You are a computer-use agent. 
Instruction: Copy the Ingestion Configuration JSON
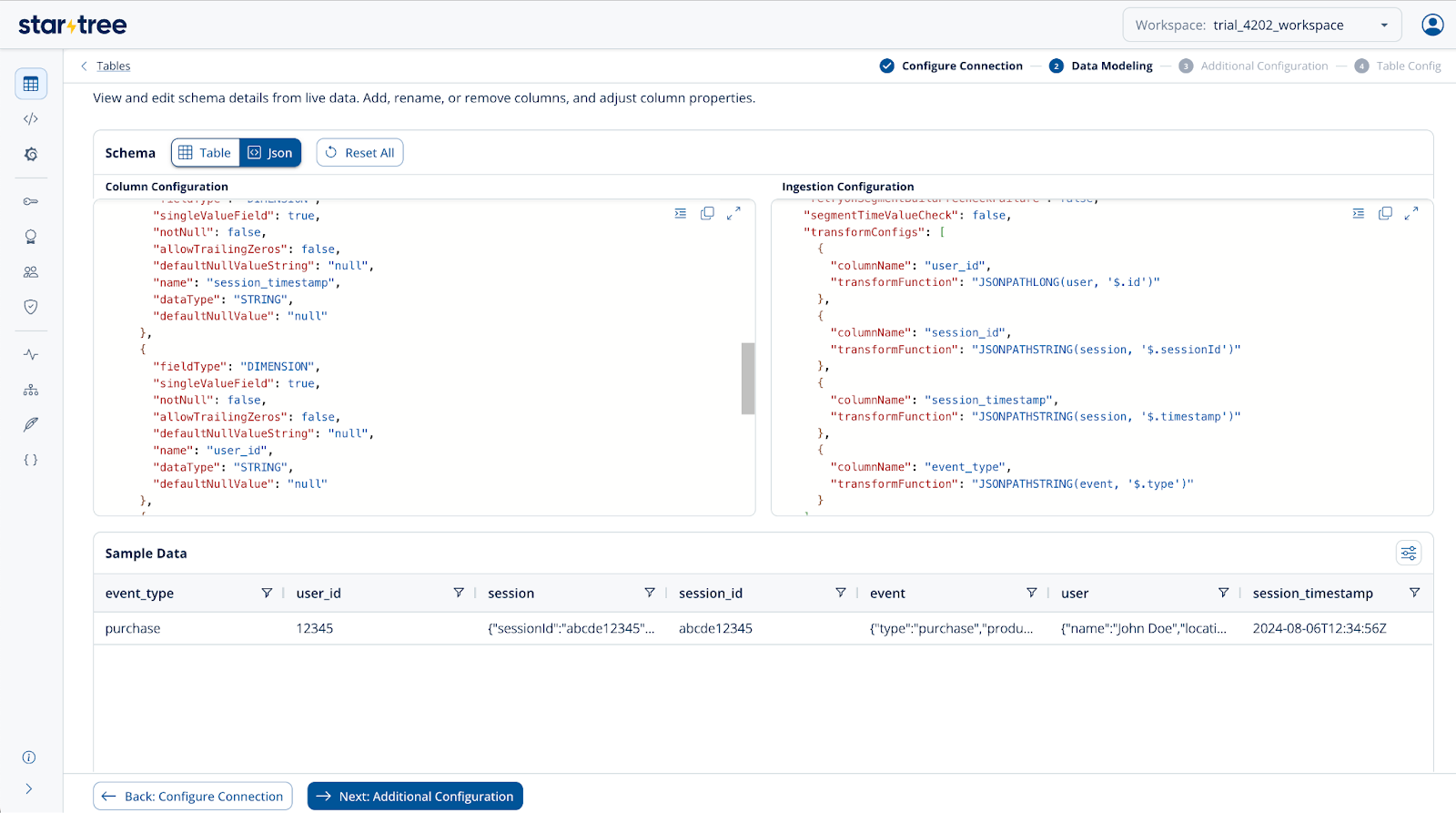[x=1385, y=213]
